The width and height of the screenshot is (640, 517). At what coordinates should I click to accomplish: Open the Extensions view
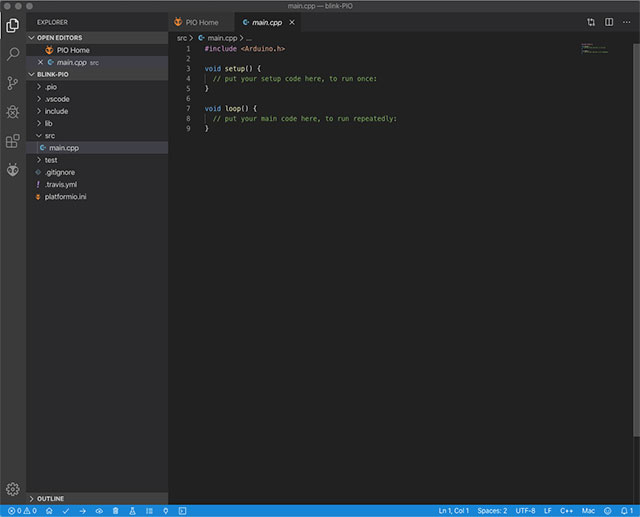click(13, 141)
